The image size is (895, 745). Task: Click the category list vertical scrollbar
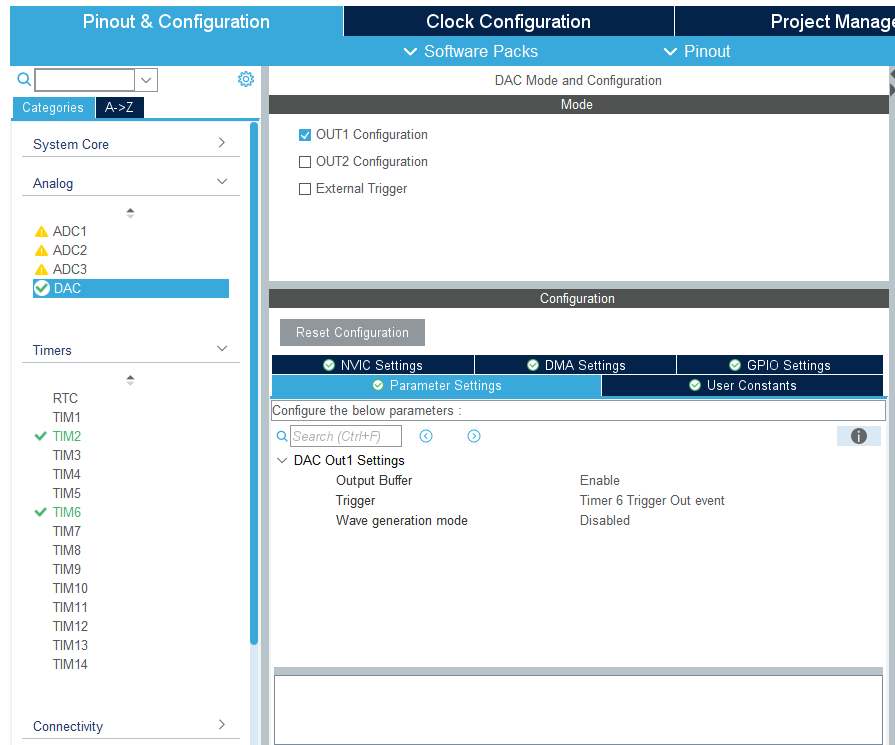click(254, 384)
